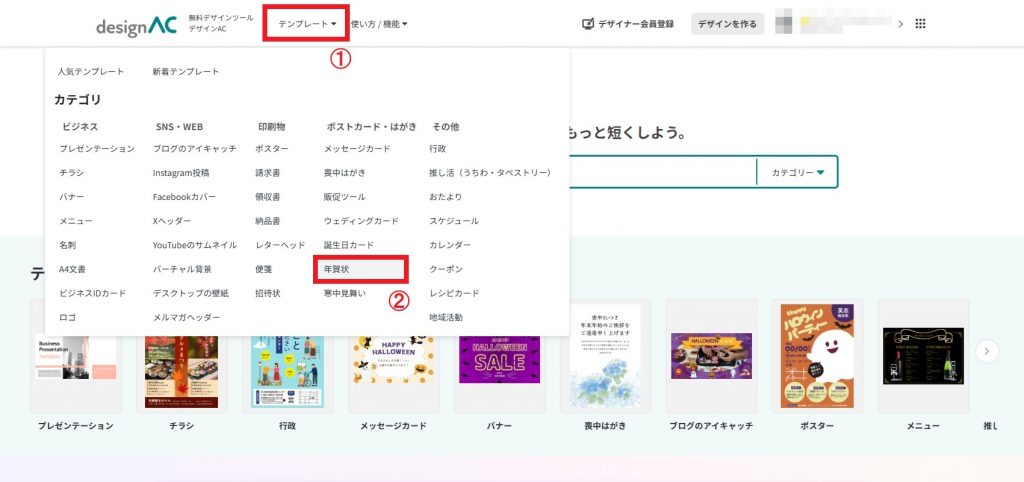Open the チラシ template thumbnail

pos(182,356)
